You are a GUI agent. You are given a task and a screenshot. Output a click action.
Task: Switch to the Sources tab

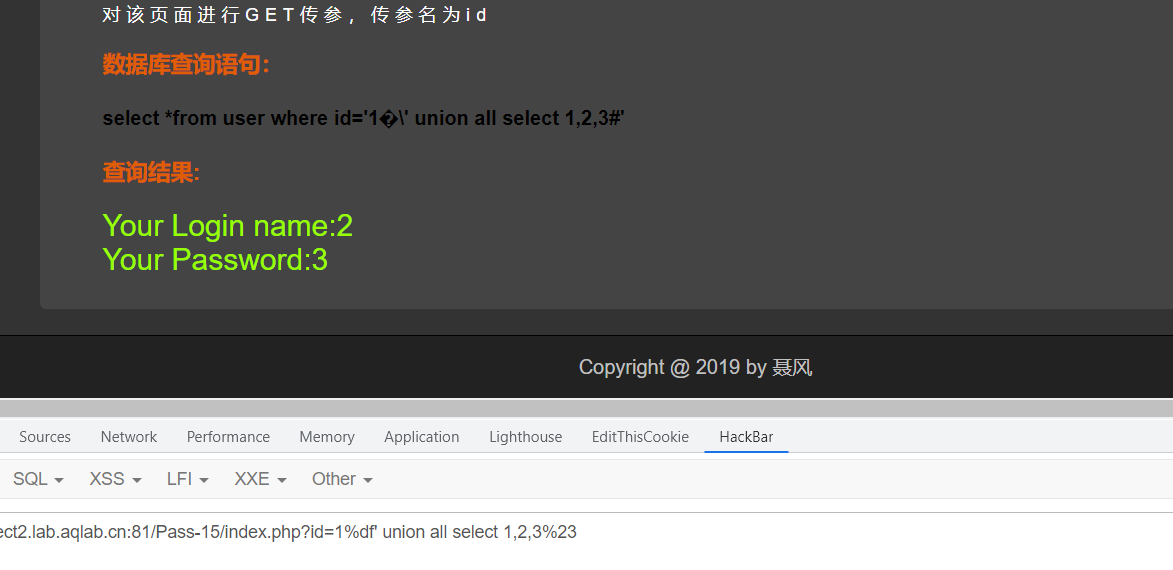tap(45, 437)
